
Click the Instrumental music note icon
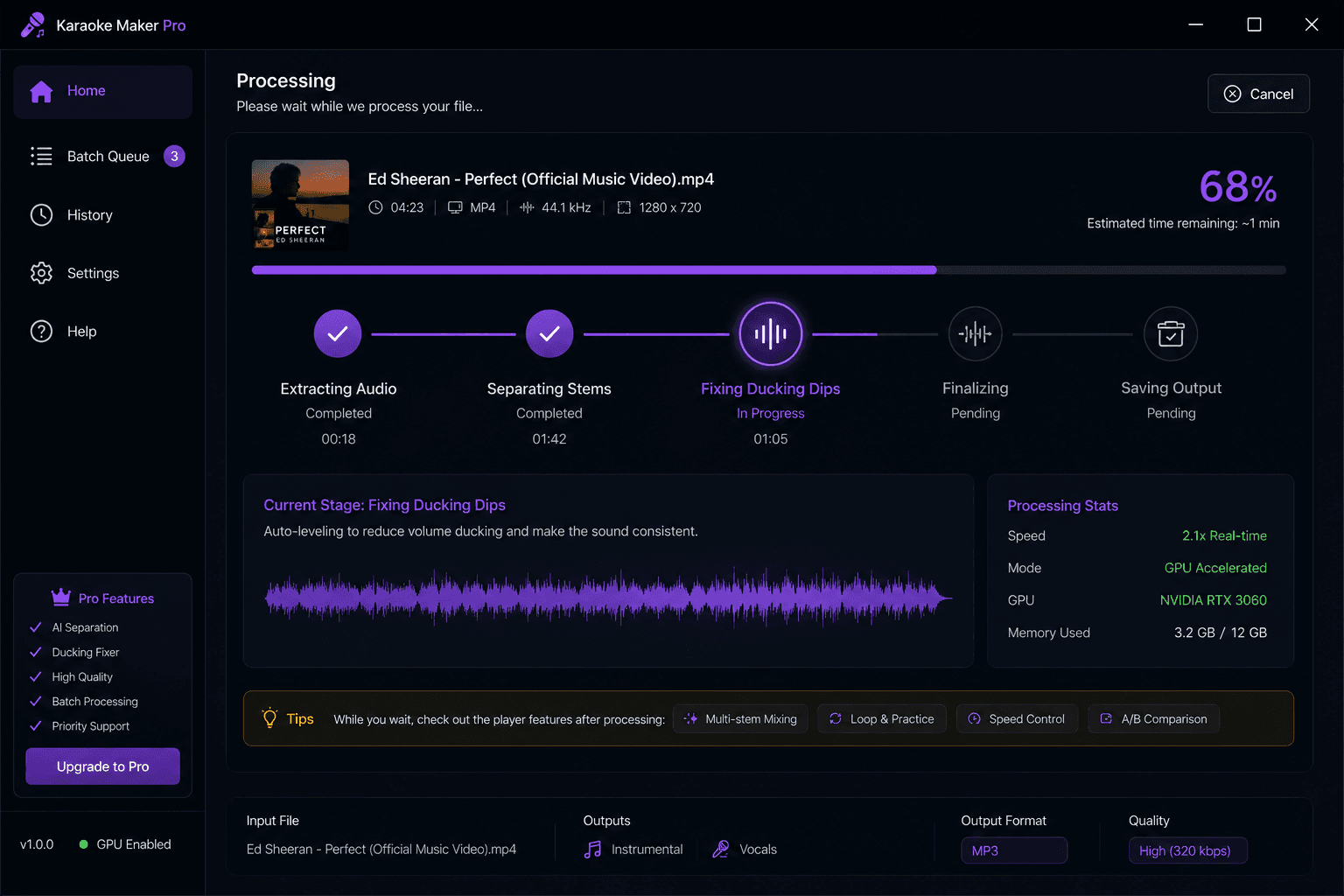(592, 849)
